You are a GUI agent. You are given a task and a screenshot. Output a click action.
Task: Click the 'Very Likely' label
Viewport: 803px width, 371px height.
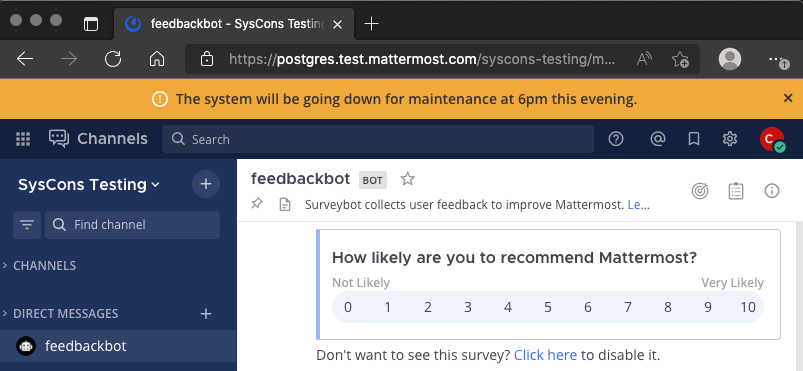(732, 283)
